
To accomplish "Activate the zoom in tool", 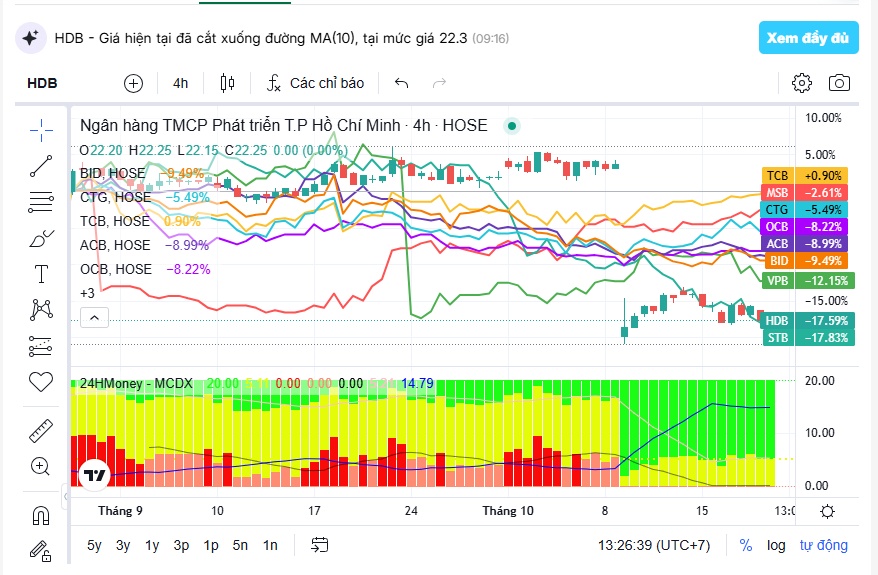I will 41,466.
